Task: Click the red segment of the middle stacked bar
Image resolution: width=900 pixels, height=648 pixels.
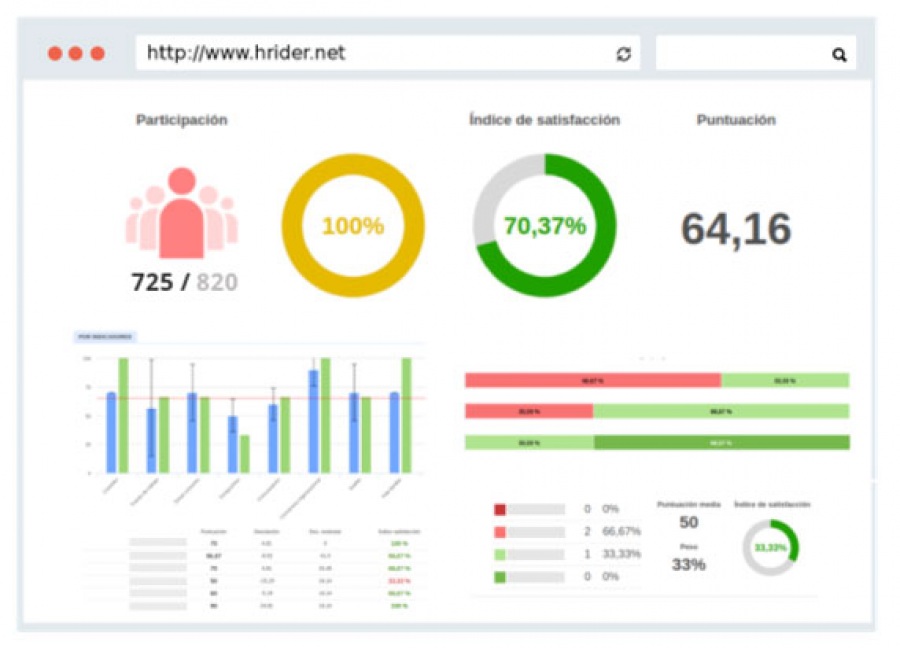Action: (x=529, y=412)
